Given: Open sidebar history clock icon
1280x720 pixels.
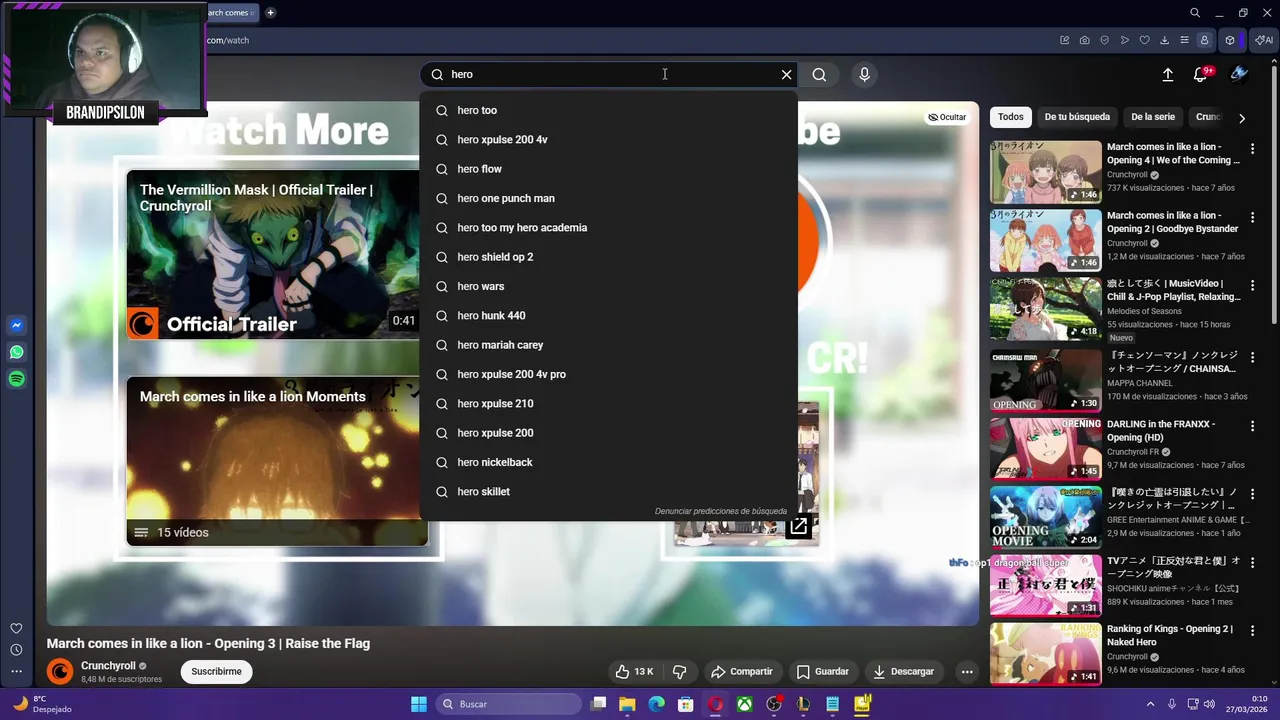Looking at the screenshot, I should click(x=16, y=650).
